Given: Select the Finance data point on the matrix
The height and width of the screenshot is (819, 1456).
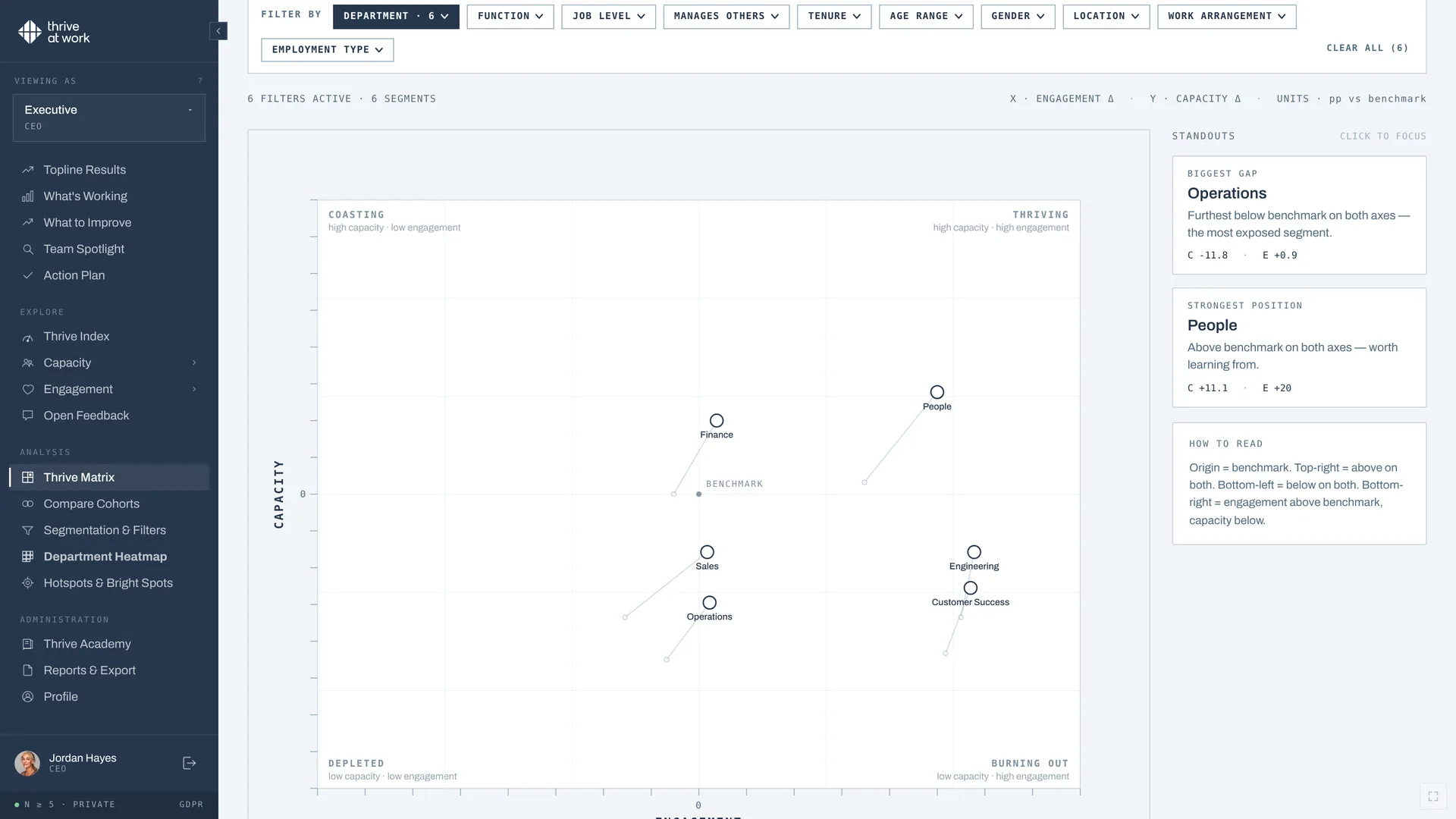Looking at the screenshot, I should [717, 421].
